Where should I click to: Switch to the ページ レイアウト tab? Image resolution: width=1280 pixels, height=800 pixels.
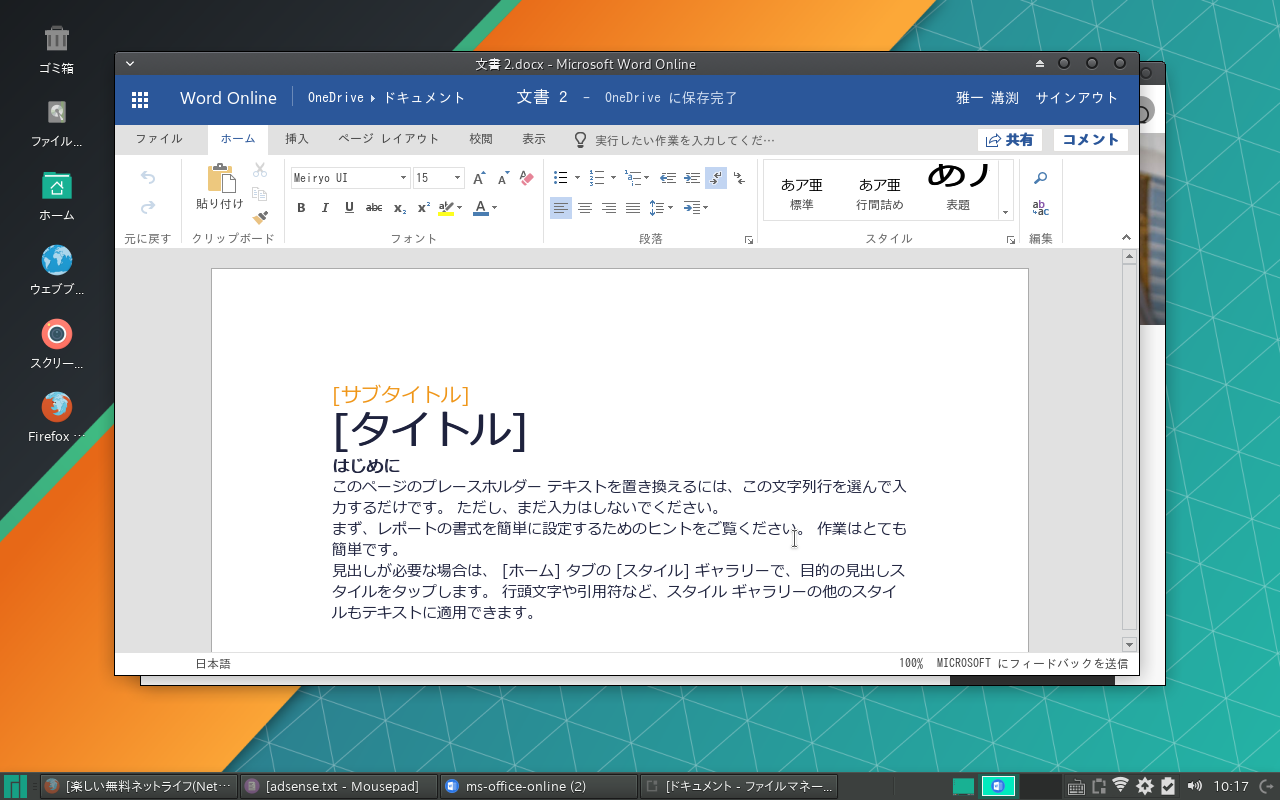[x=388, y=140]
